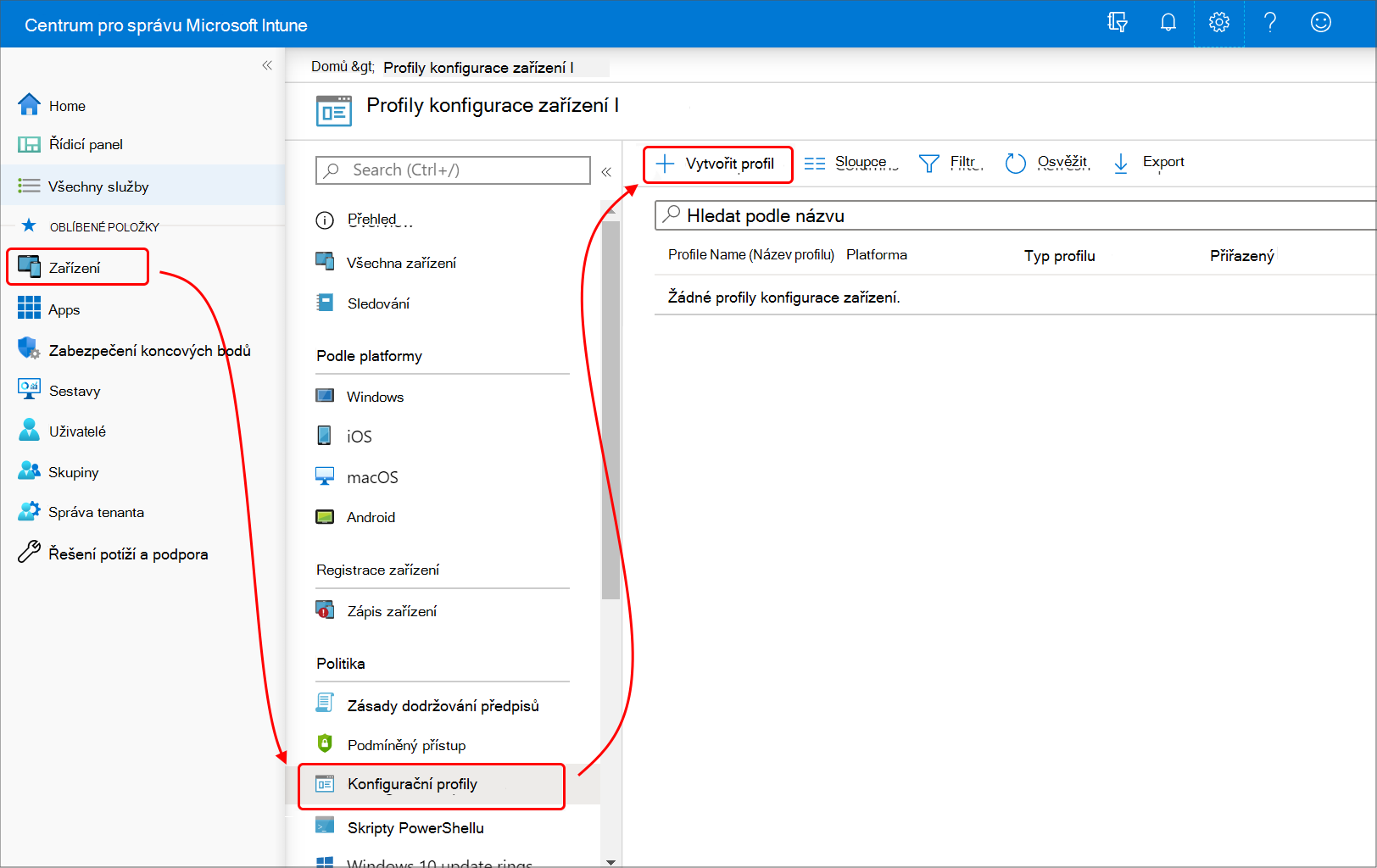Open Řídicí panel dashboard
The height and width of the screenshot is (868, 1377).
click(x=86, y=144)
